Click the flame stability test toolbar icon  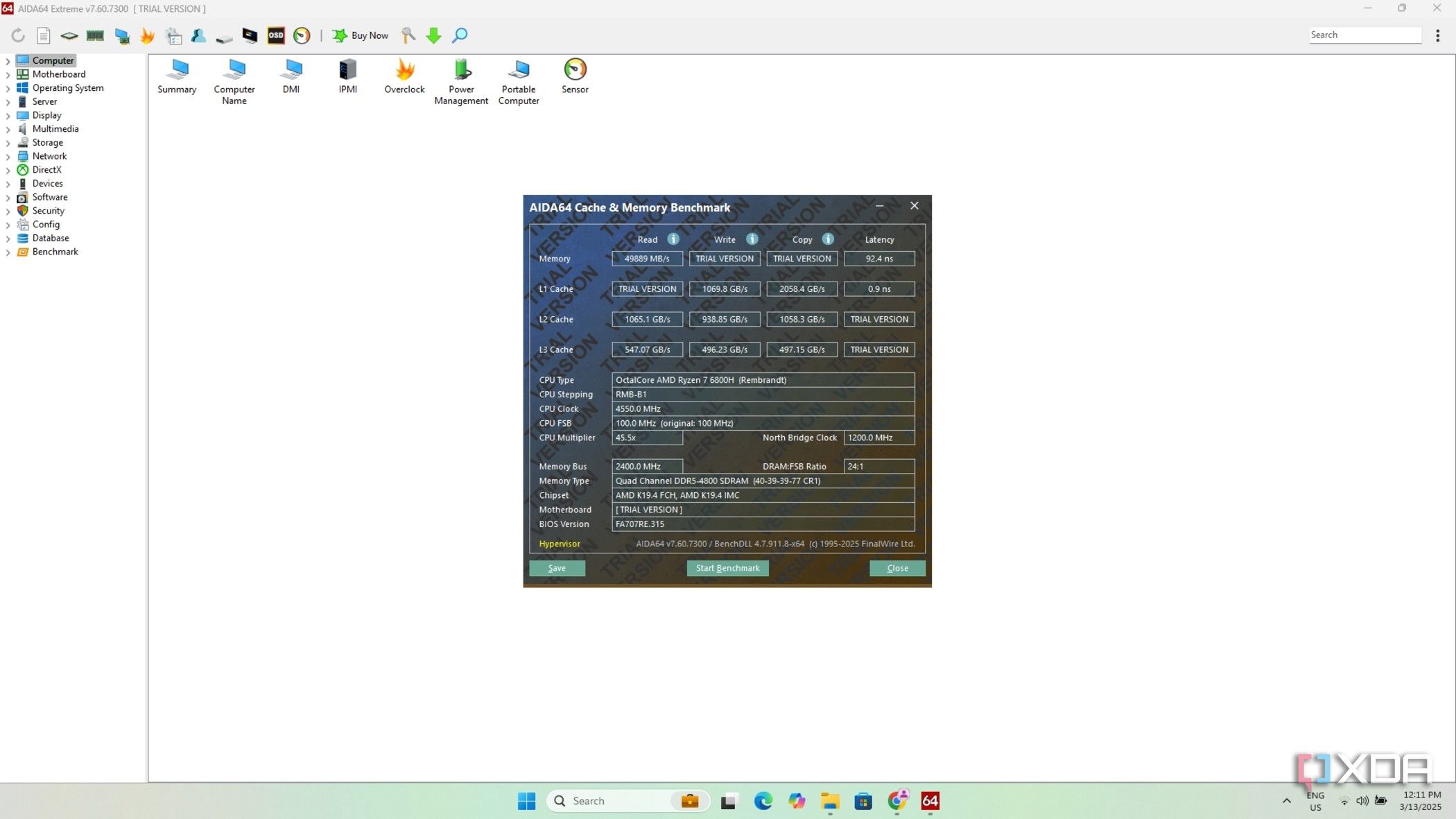(147, 35)
